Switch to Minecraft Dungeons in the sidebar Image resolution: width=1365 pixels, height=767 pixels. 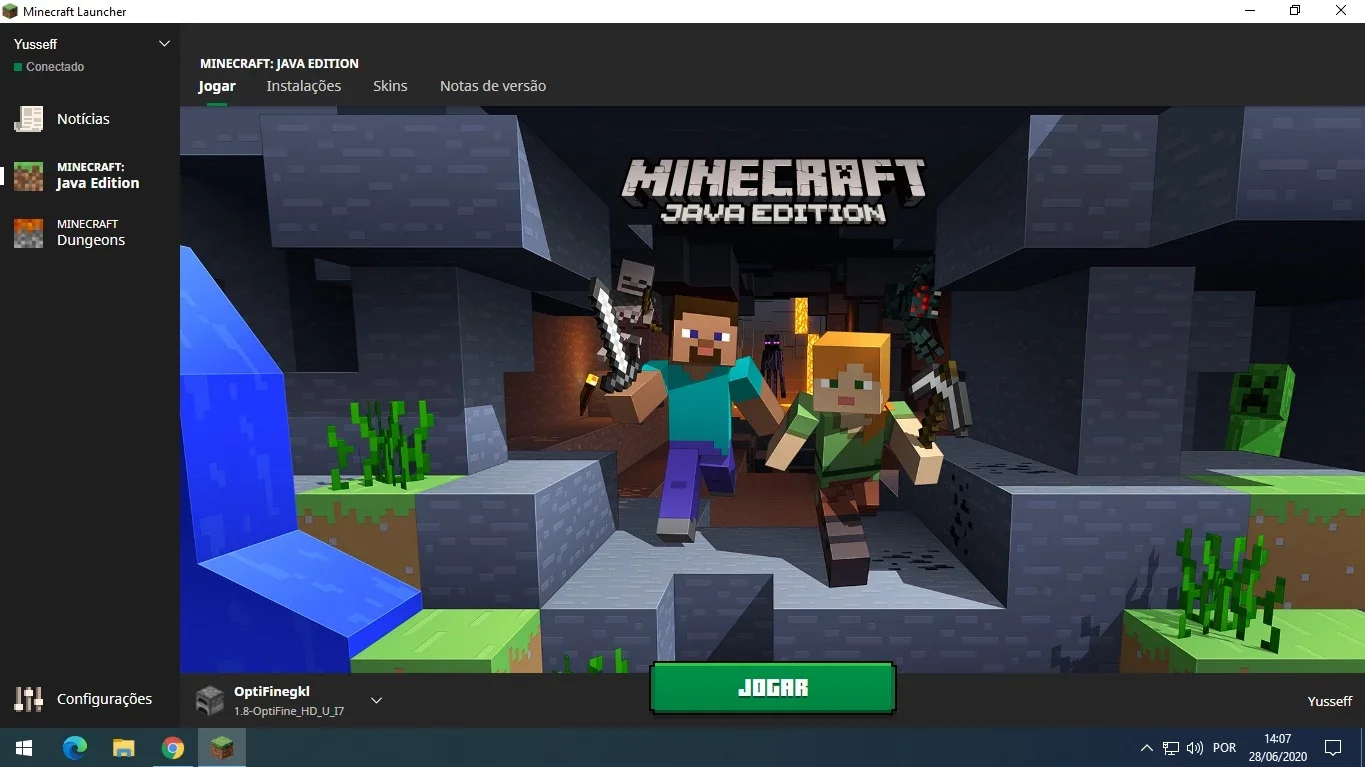[x=90, y=233]
